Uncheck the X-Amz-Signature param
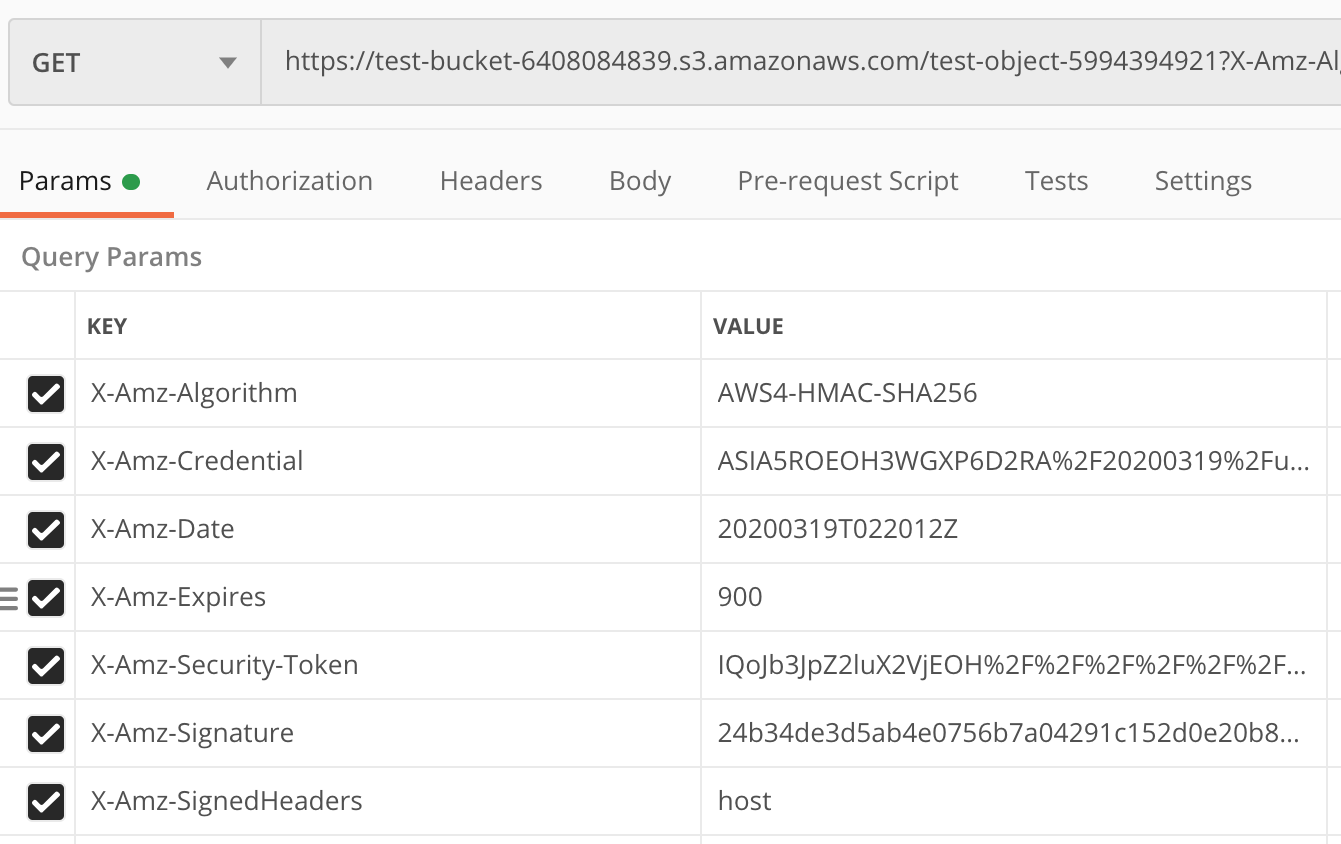Screen dimensions: 1341x844 pyautogui.click(x=44, y=732)
